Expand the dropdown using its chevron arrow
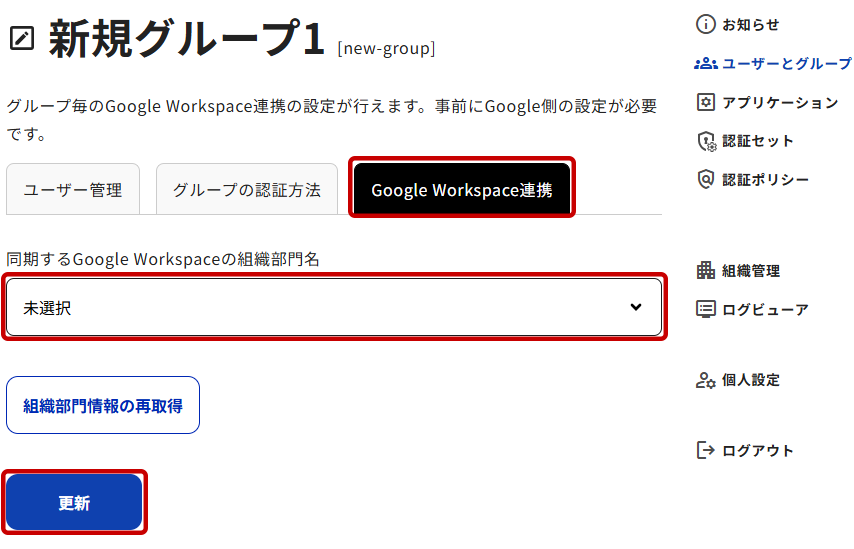The width and height of the screenshot is (854, 549). (x=636, y=307)
